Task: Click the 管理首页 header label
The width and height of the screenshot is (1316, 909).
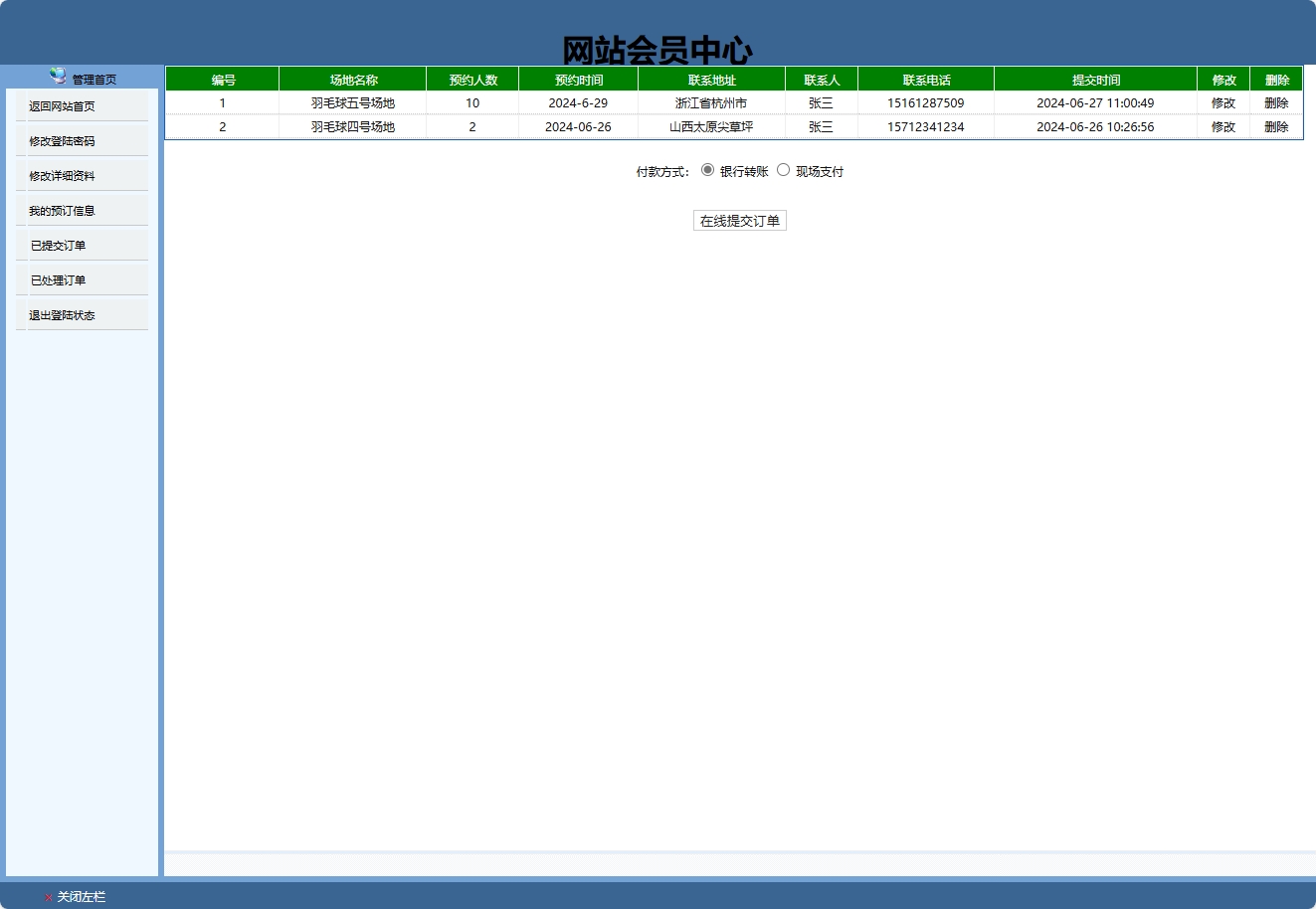Action: pos(94,78)
